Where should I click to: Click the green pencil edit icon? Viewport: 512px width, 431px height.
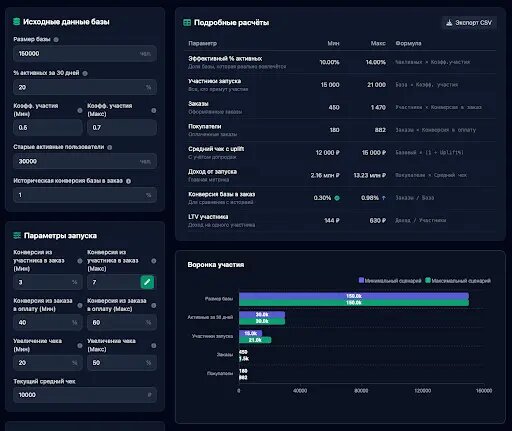pos(147,282)
